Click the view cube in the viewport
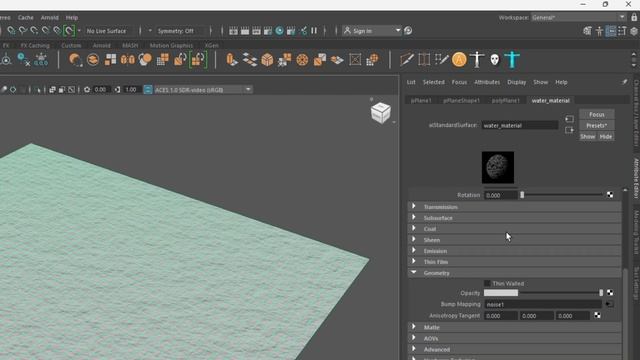Screen dimensions: 640x360 [x=381, y=113]
